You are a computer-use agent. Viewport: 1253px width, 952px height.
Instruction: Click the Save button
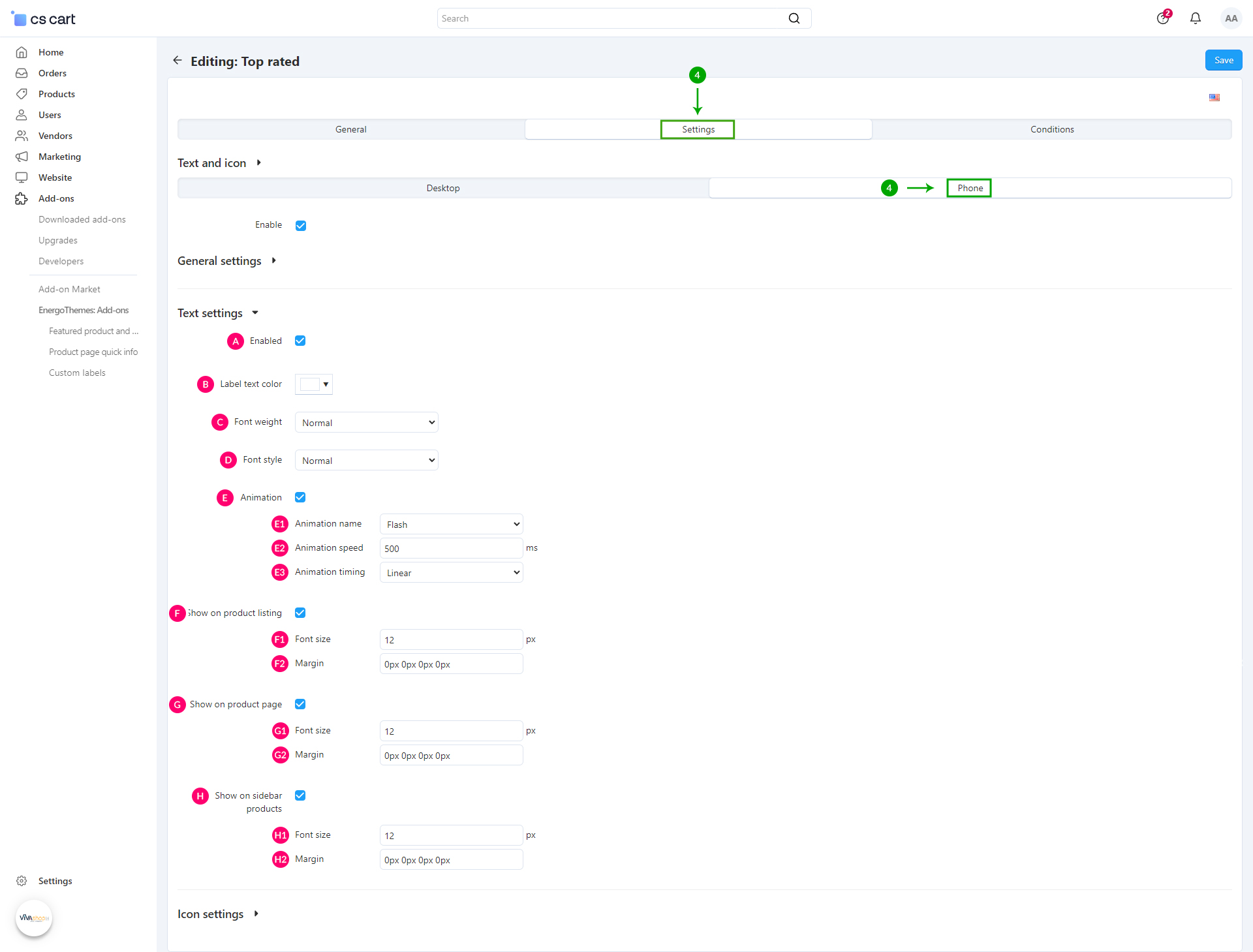click(x=1223, y=60)
